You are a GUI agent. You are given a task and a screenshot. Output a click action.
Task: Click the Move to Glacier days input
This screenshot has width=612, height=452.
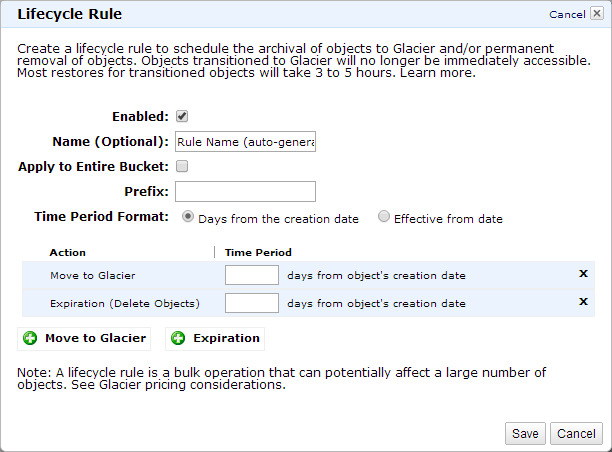click(x=252, y=275)
